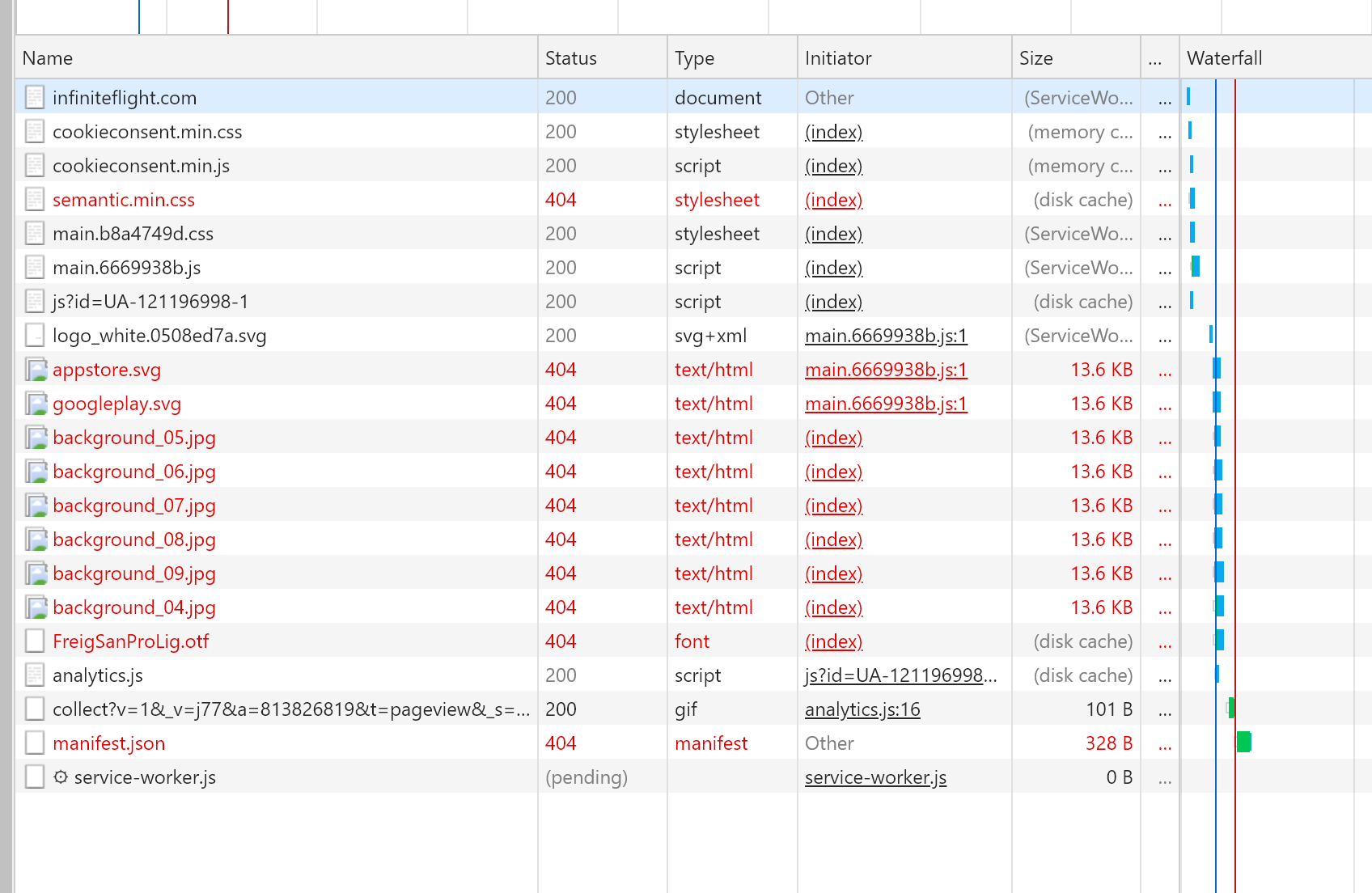
Task: Sort requests by the Size column
Action: tap(1076, 58)
